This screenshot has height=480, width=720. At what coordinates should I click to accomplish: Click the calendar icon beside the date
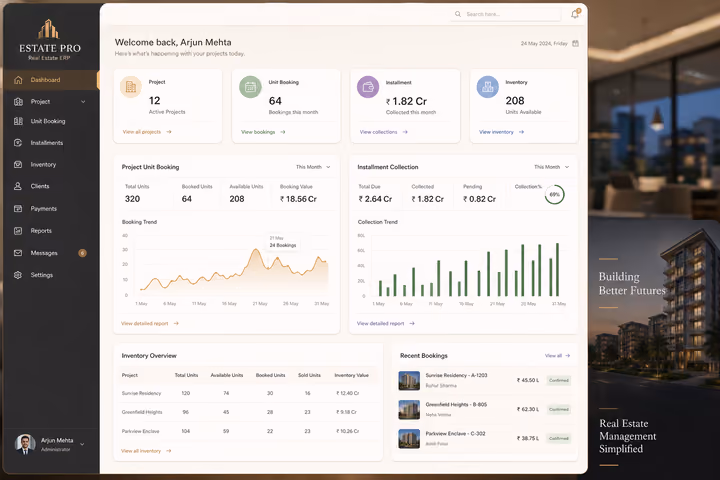pyautogui.click(x=575, y=44)
